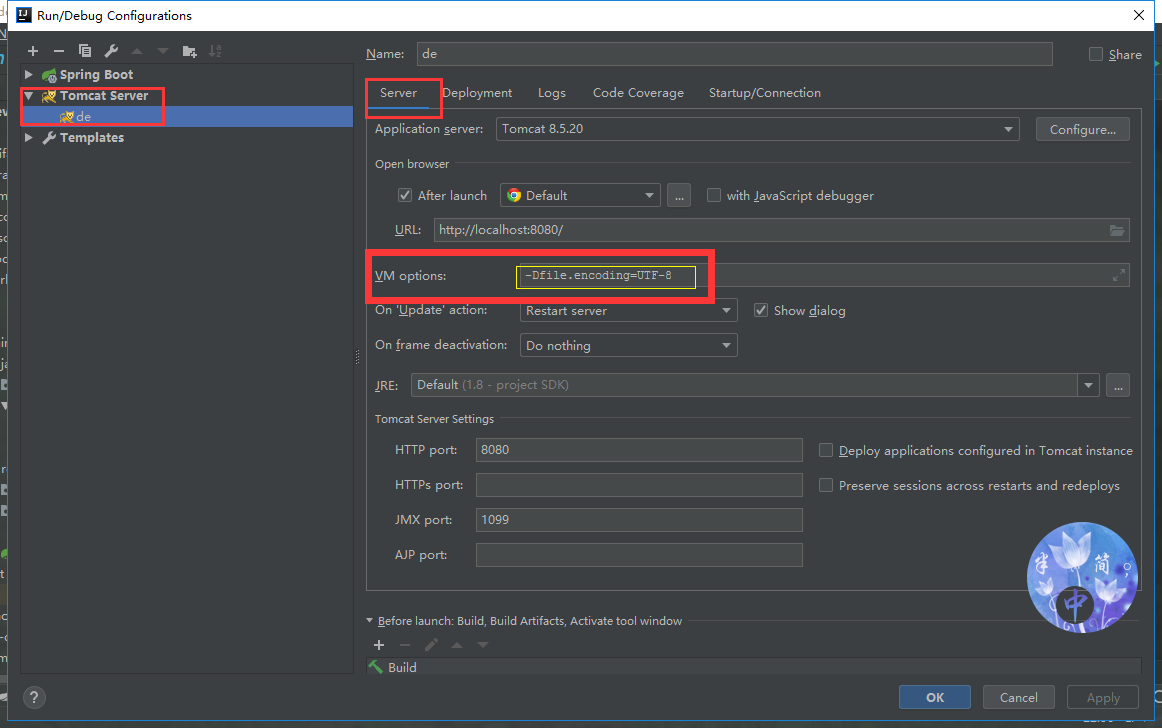Select Templates tree item
Viewport: 1162px width, 728px height.
pos(92,138)
